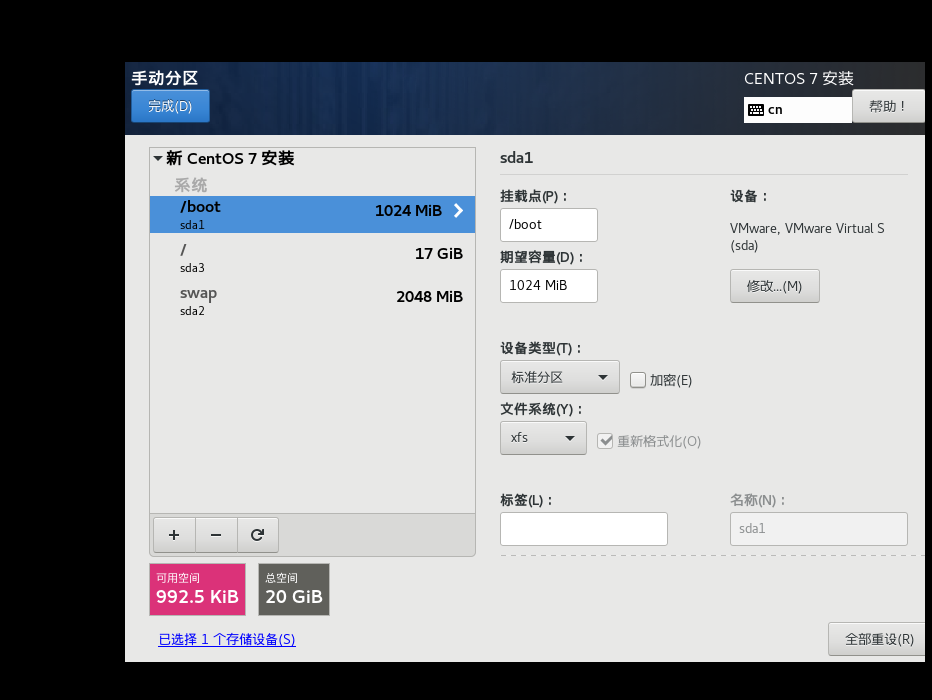
Task: Click the plus icon to add a partition
Action: click(174, 535)
